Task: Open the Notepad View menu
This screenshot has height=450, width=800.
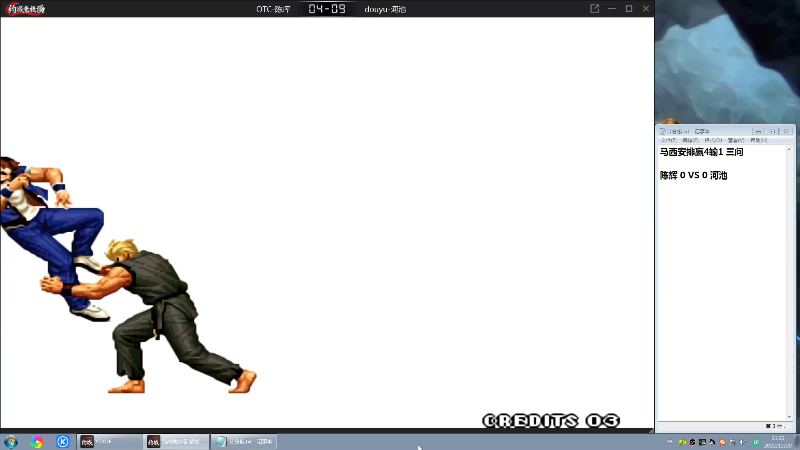Action: [x=736, y=140]
